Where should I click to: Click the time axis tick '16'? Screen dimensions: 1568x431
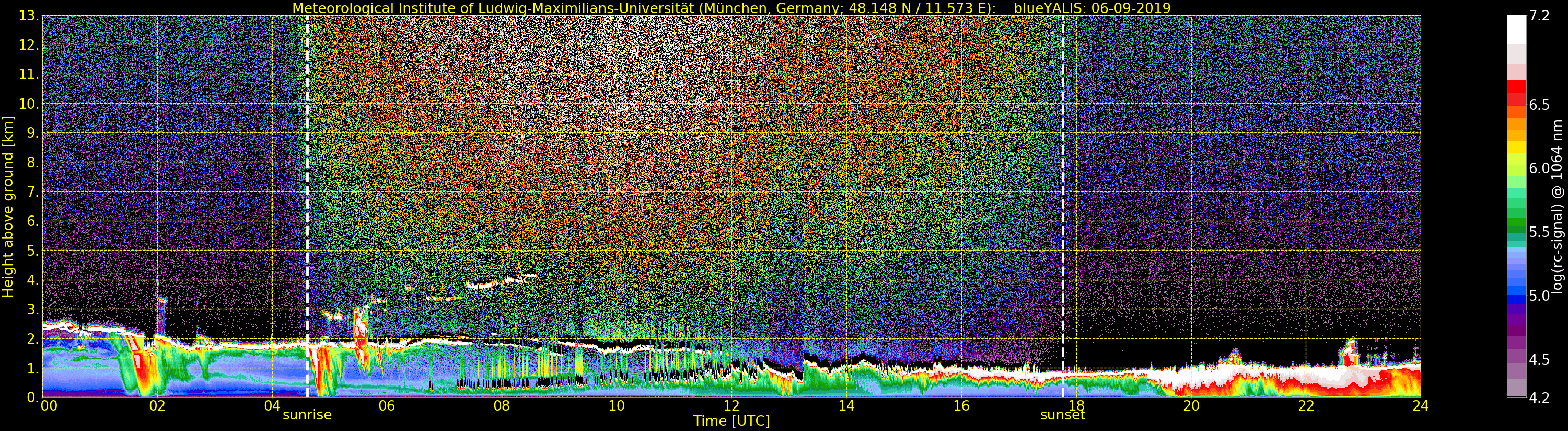point(961,406)
